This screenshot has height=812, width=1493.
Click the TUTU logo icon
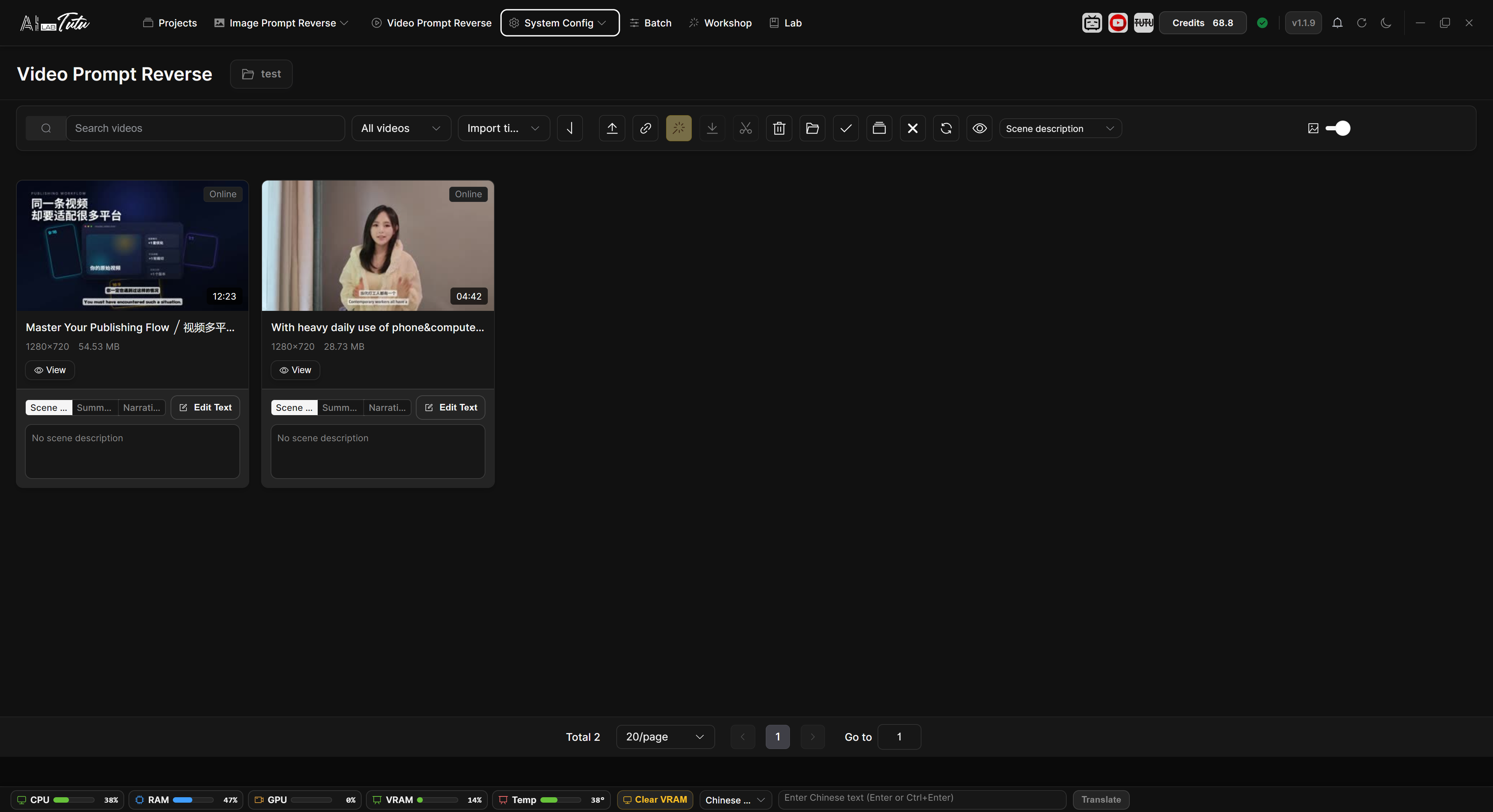pos(1143,23)
